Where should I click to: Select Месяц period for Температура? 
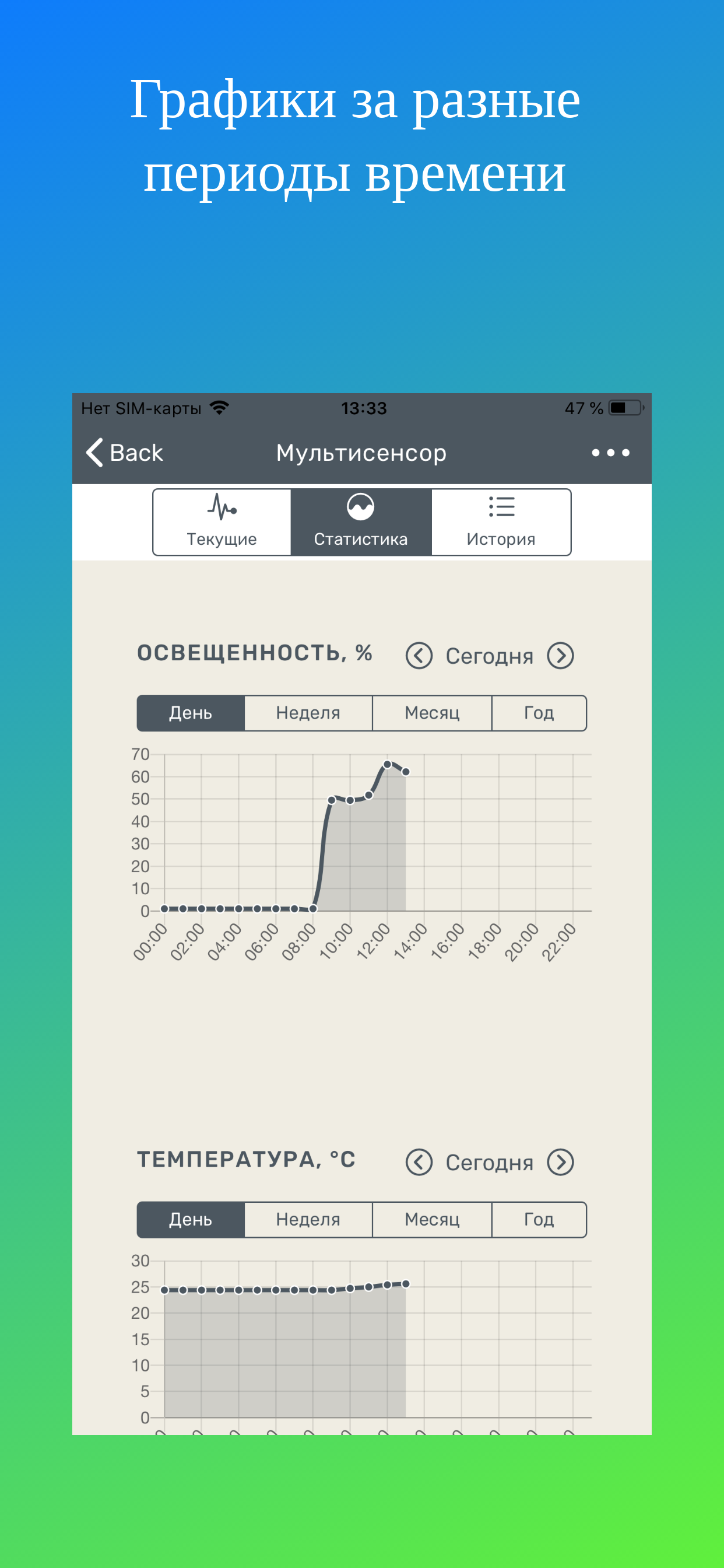point(432,1219)
